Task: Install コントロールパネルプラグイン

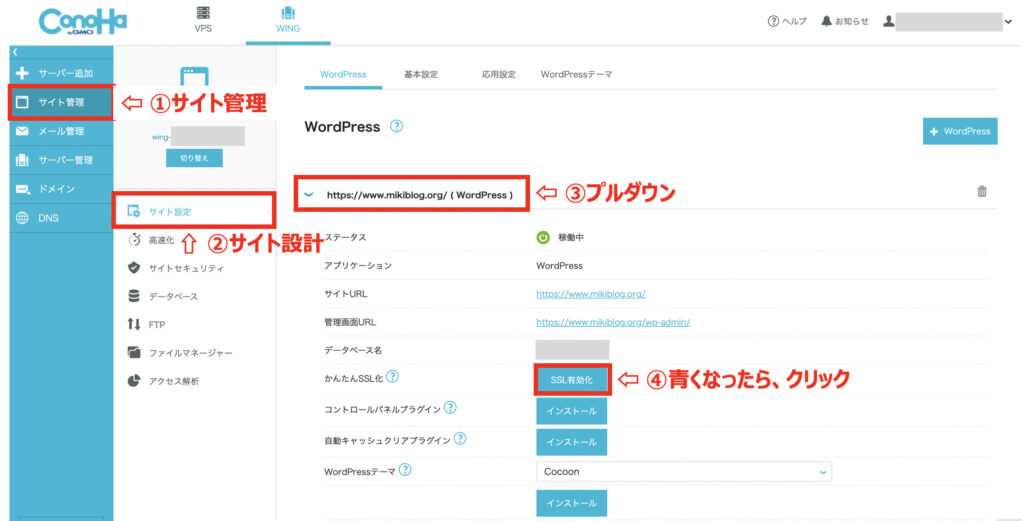Action: [571, 411]
